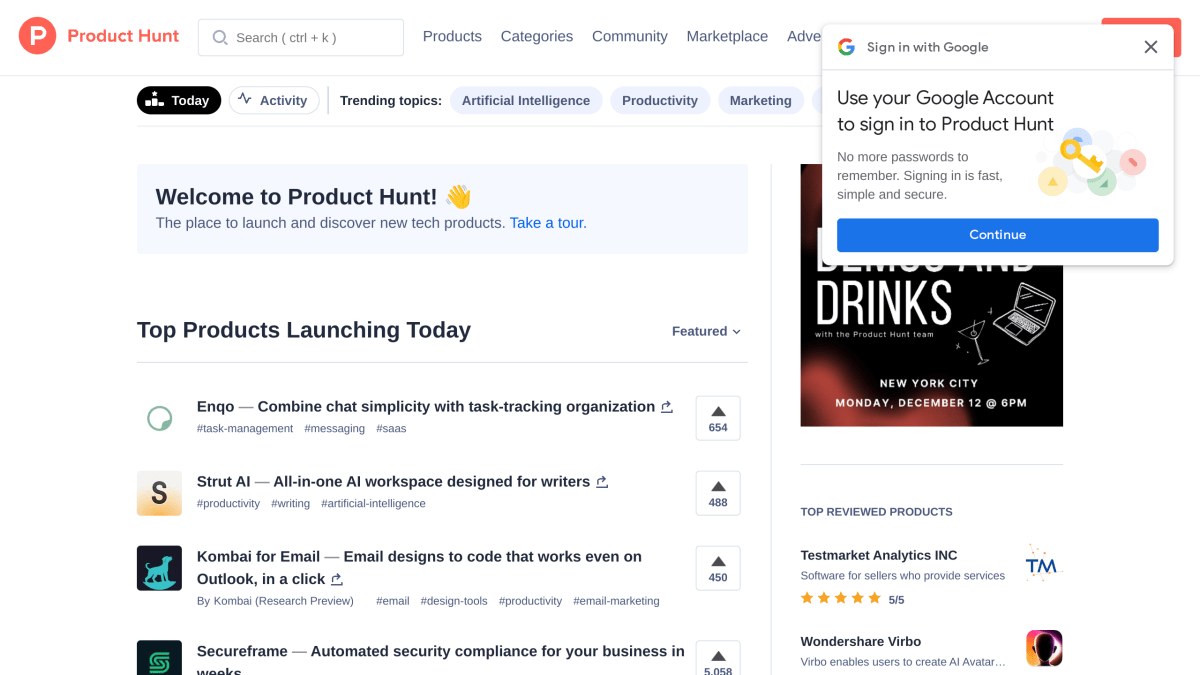This screenshot has width=1200, height=675.
Task: Click the #email tag
Action: tap(393, 601)
